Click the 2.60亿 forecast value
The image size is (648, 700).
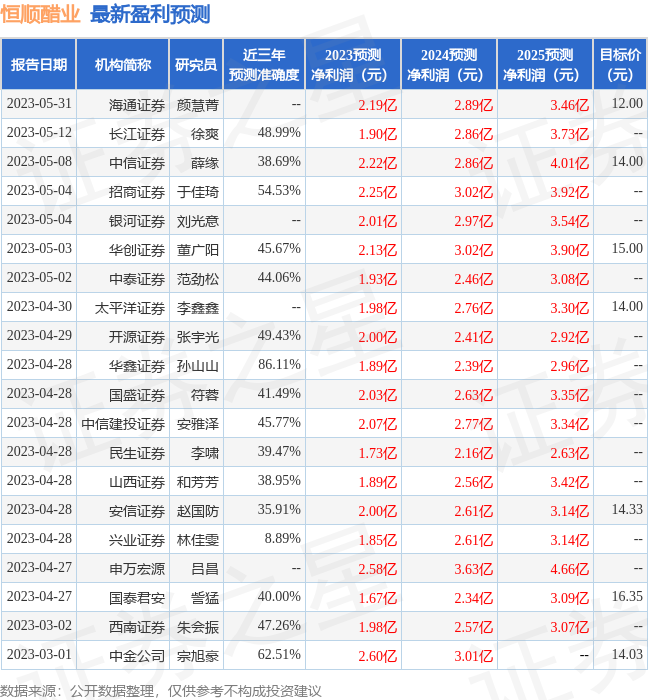point(378,656)
